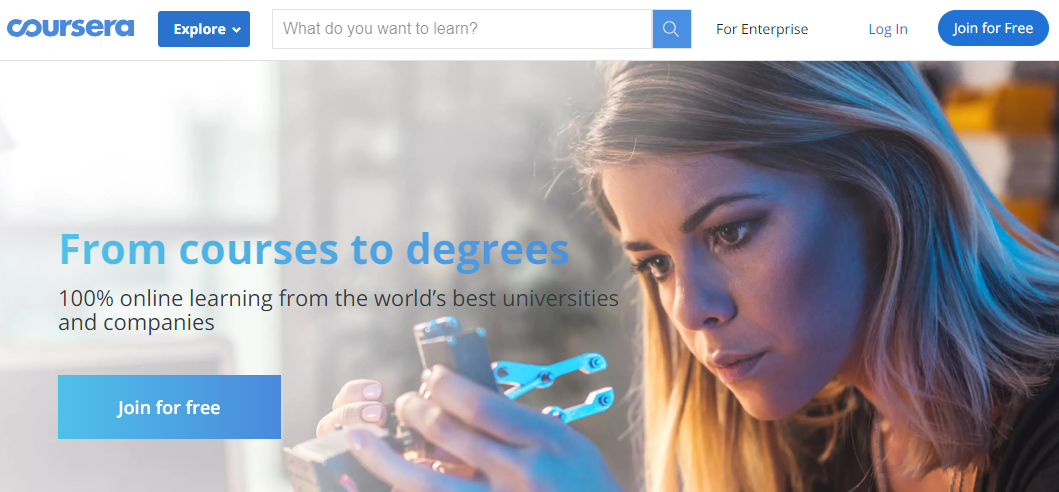Focus the 'What do you want to learn?' field
This screenshot has height=492, width=1059.
coord(462,29)
